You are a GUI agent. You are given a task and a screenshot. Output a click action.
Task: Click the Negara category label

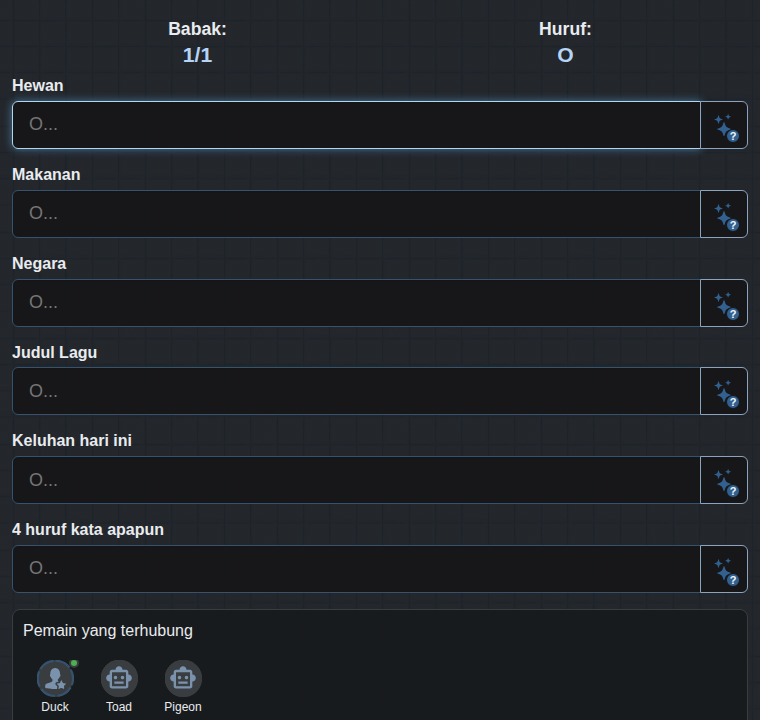click(x=39, y=263)
